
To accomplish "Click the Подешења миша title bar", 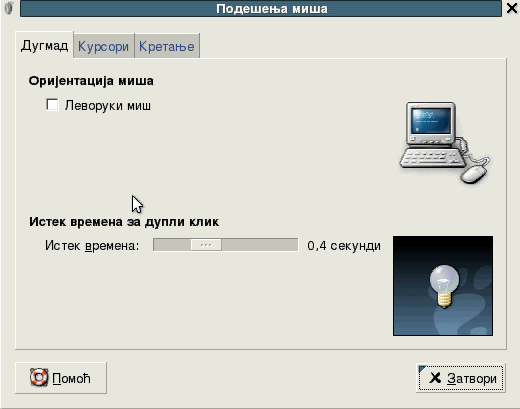I will click(x=261, y=9).
